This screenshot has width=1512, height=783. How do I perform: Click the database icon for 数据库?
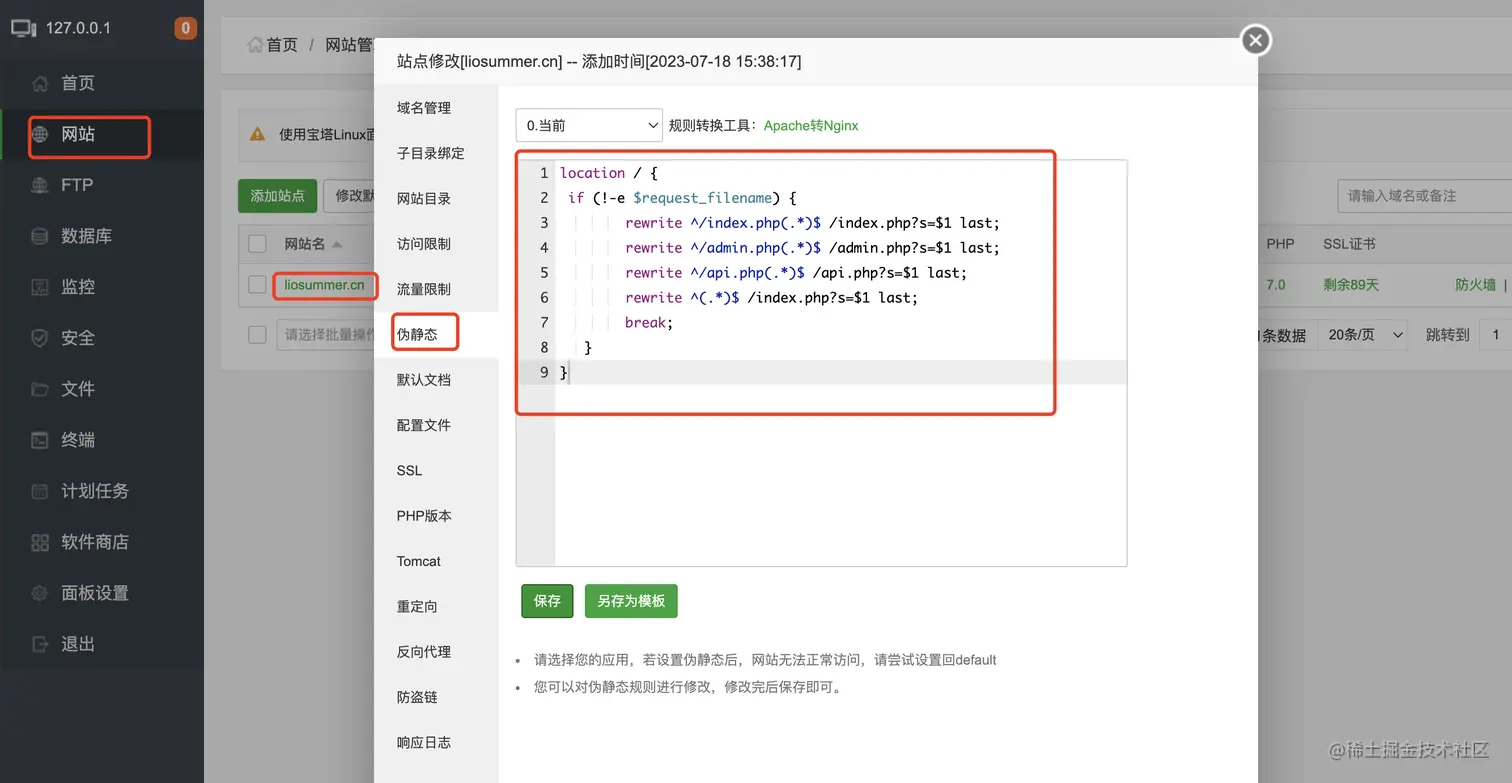coord(40,236)
